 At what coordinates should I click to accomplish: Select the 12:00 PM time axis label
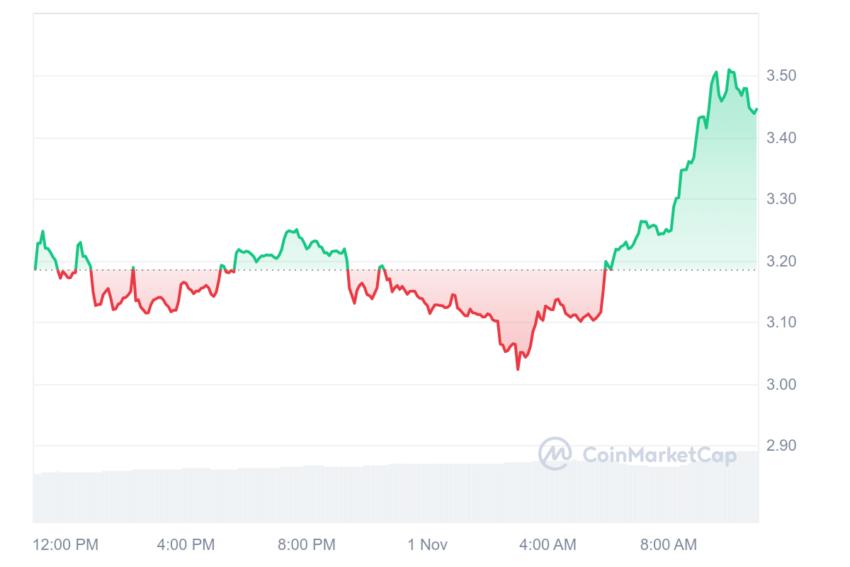click(x=66, y=545)
